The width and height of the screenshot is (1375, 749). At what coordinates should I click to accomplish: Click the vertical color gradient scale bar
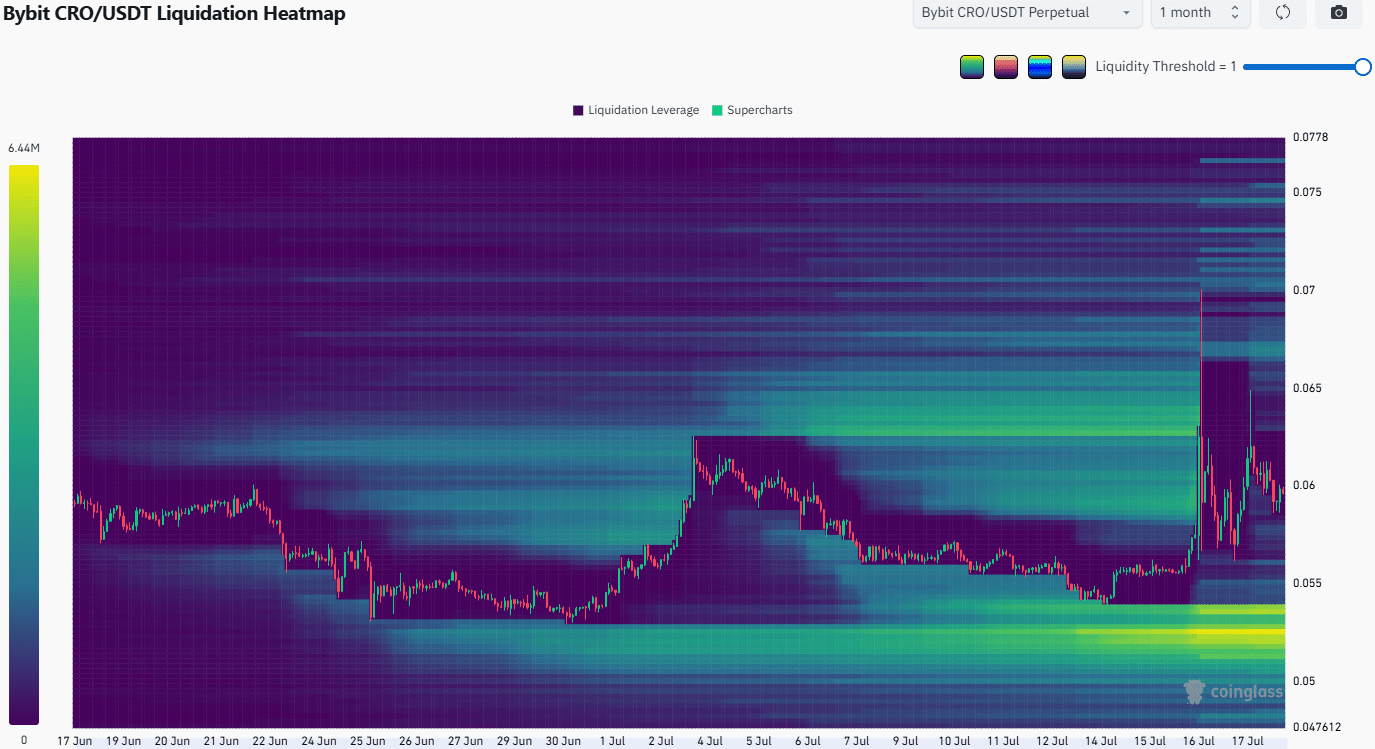[x=23, y=444]
